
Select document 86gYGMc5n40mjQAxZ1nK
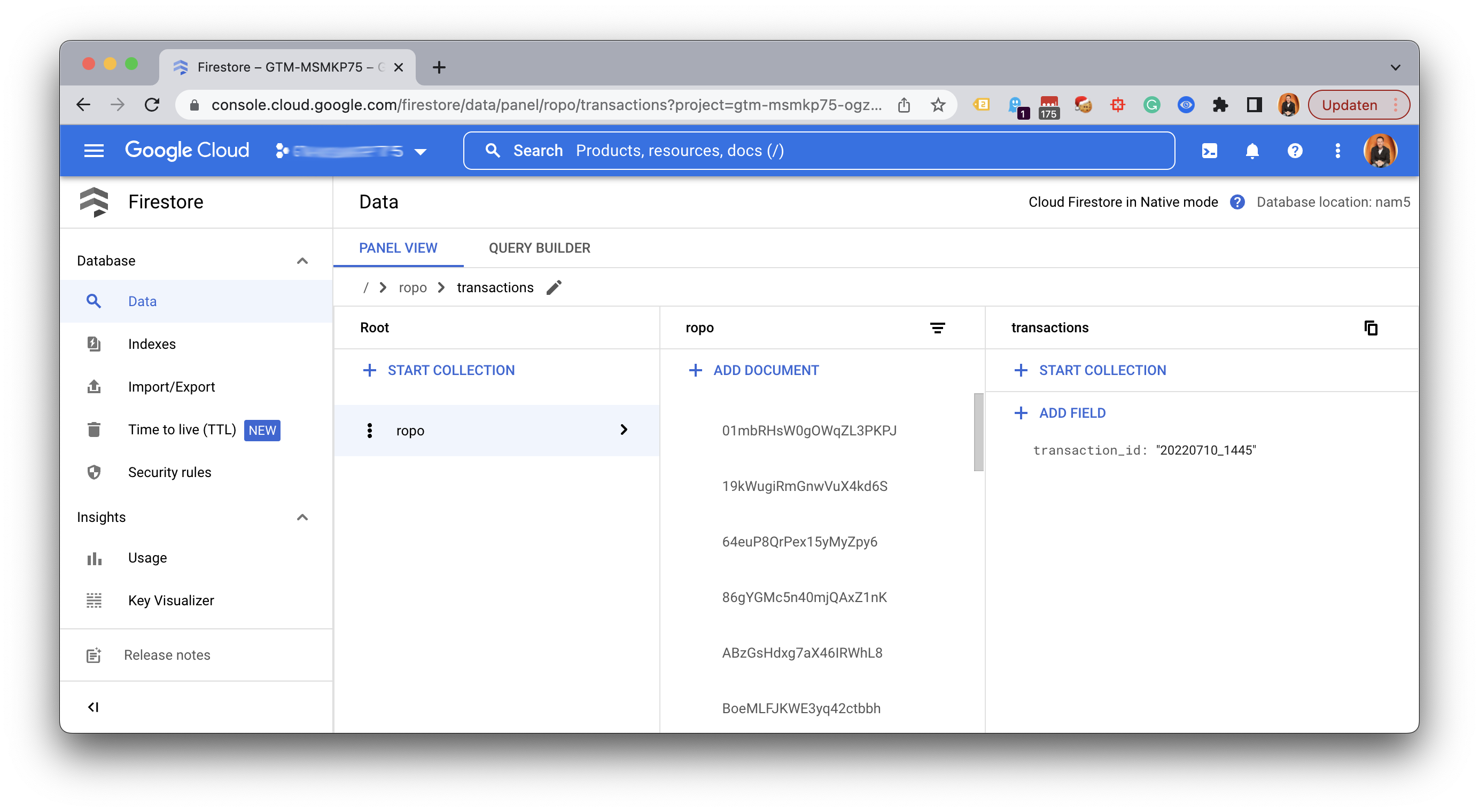pyautogui.click(x=804, y=597)
